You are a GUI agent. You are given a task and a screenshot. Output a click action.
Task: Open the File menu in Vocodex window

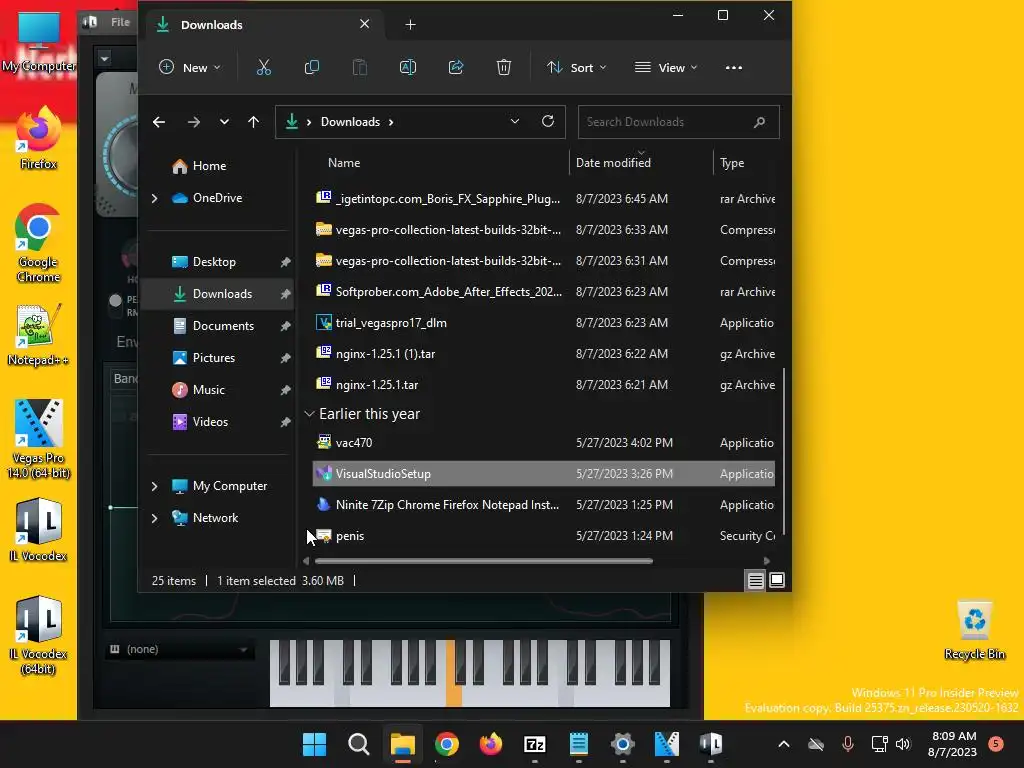point(120,22)
